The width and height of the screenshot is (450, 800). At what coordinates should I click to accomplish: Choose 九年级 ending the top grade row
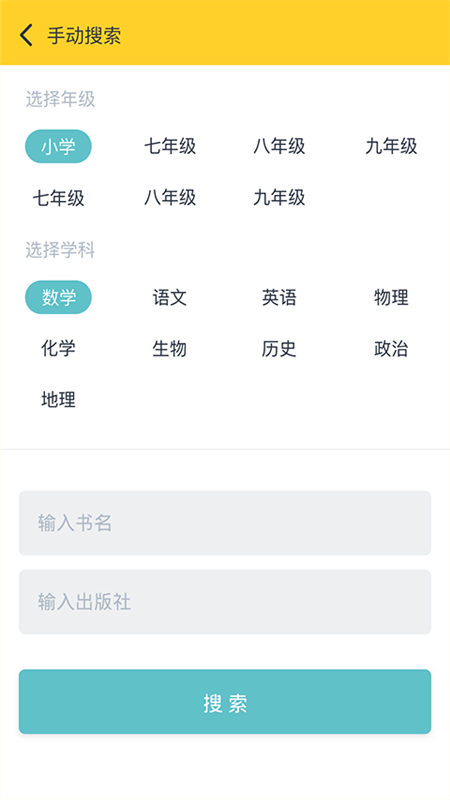391,146
